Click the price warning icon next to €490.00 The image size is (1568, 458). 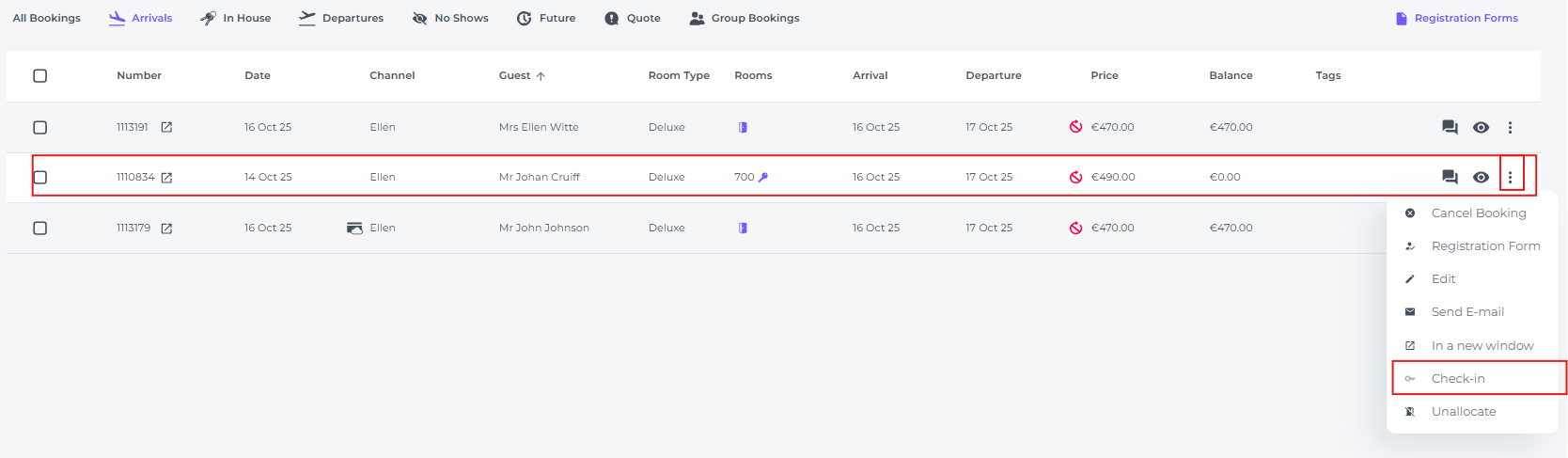coord(1075,177)
